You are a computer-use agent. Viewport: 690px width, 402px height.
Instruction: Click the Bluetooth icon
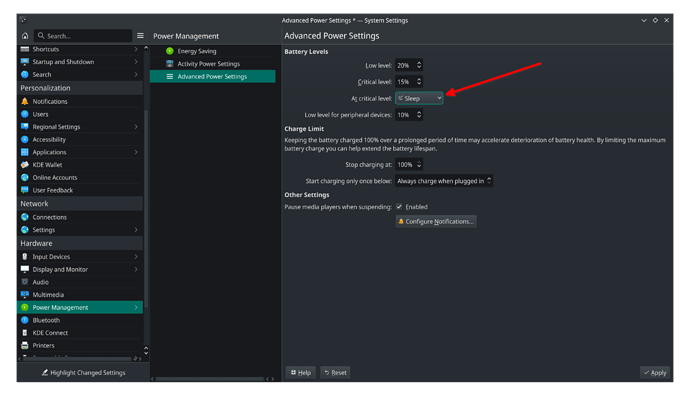coord(25,320)
